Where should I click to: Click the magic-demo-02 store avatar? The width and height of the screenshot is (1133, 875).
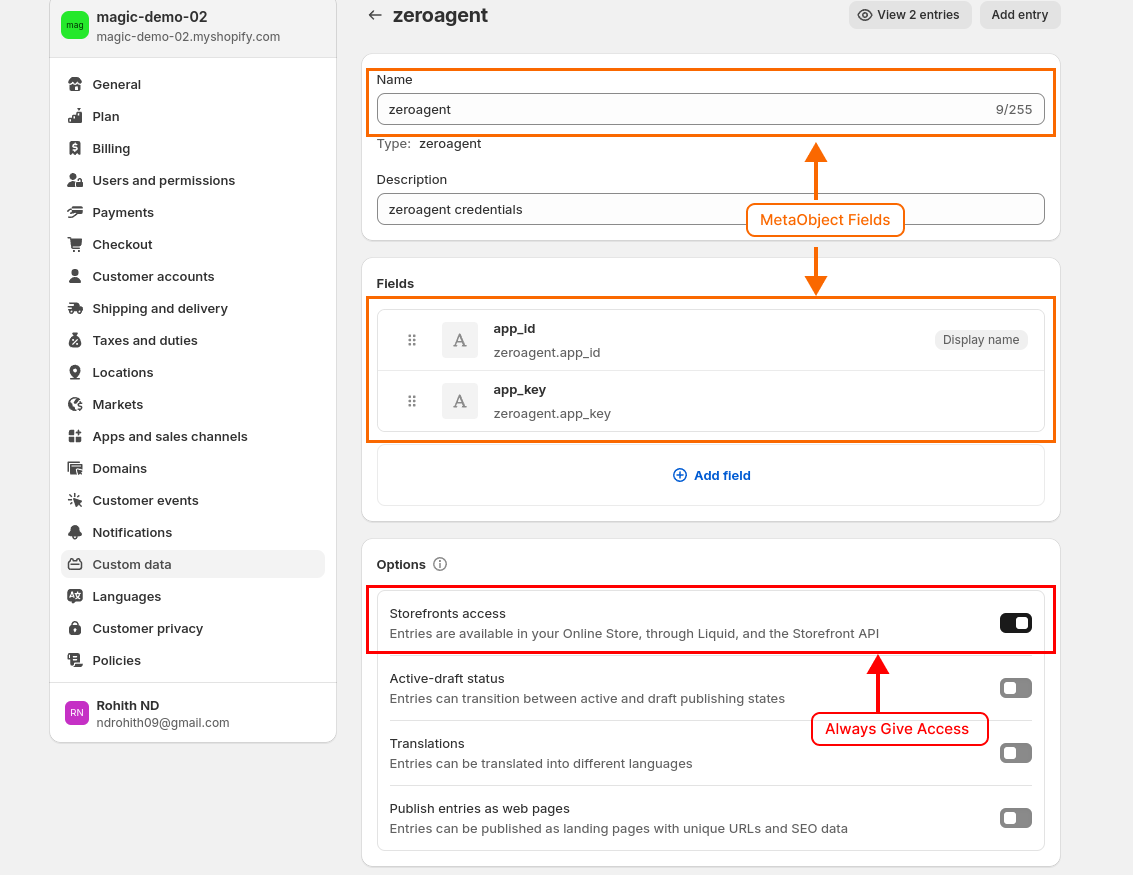click(x=75, y=25)
